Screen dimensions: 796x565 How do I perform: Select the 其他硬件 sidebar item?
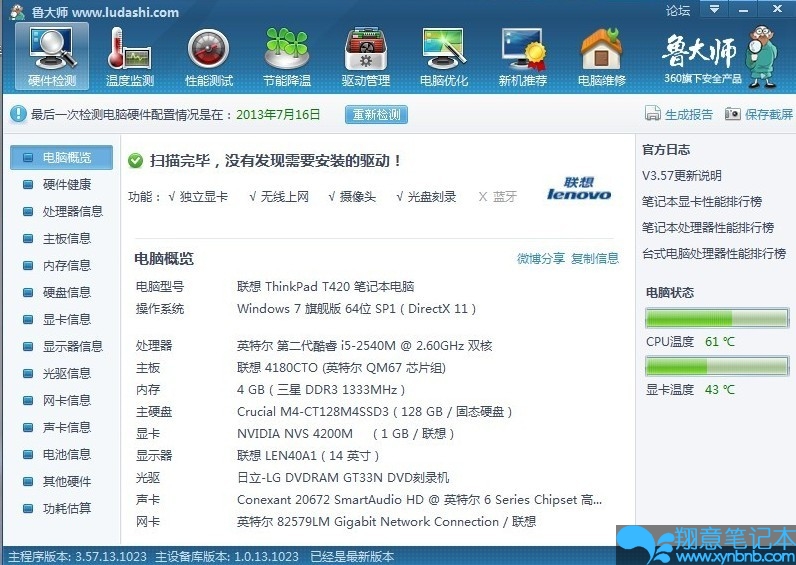click(x=61, y=481)
